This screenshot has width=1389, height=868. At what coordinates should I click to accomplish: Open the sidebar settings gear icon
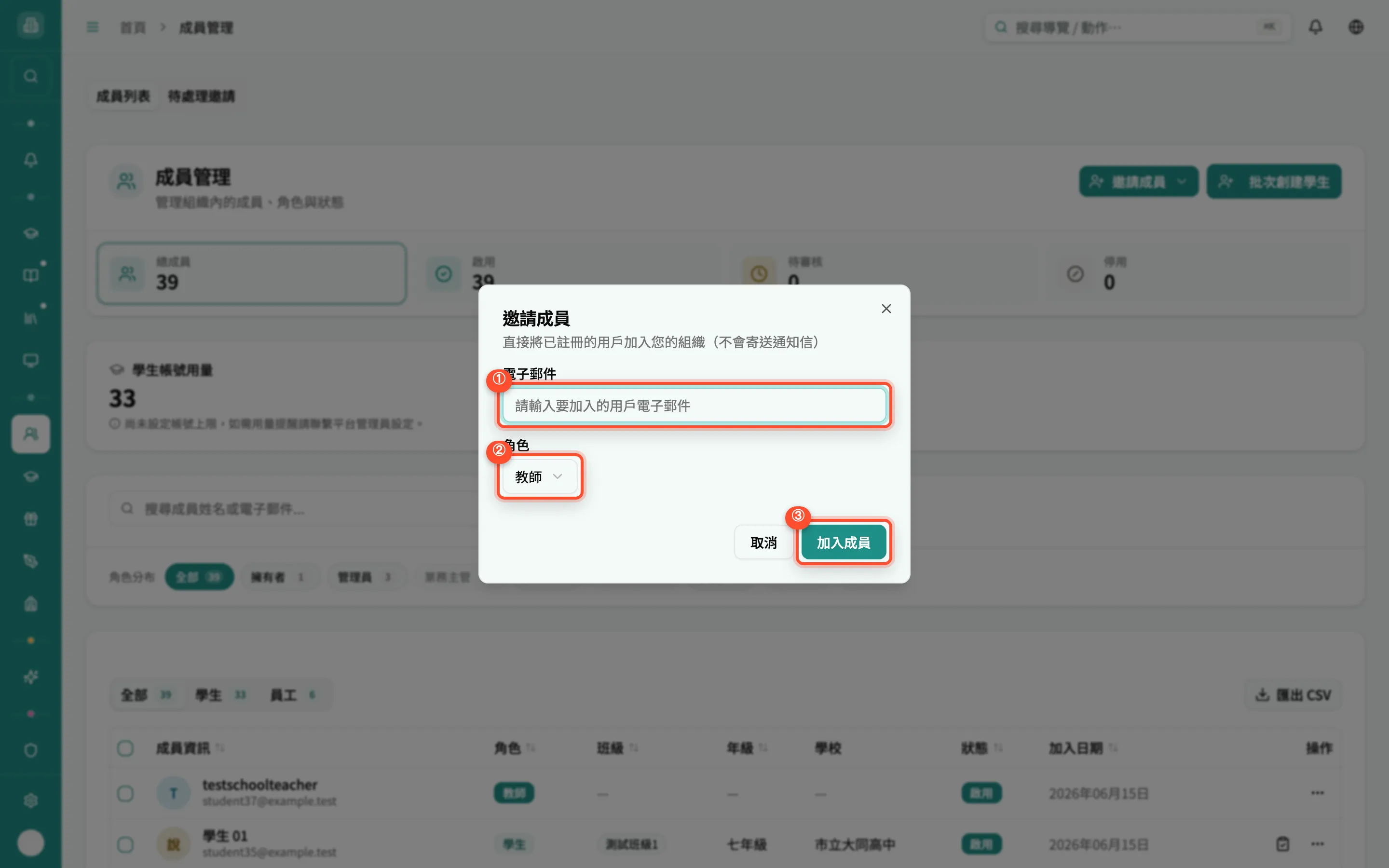[30, 800]
